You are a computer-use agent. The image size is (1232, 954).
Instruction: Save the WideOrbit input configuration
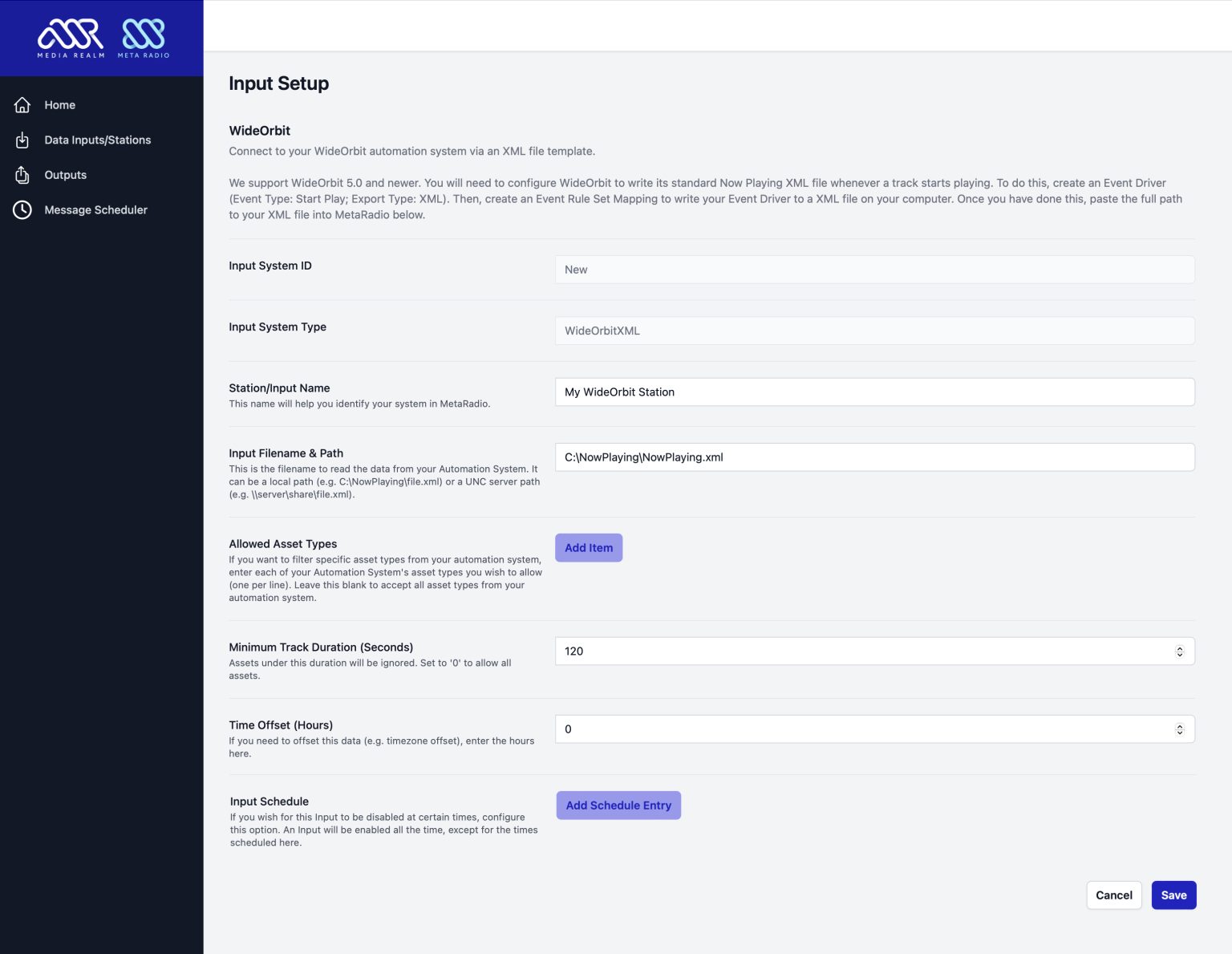coord(1173,895)
